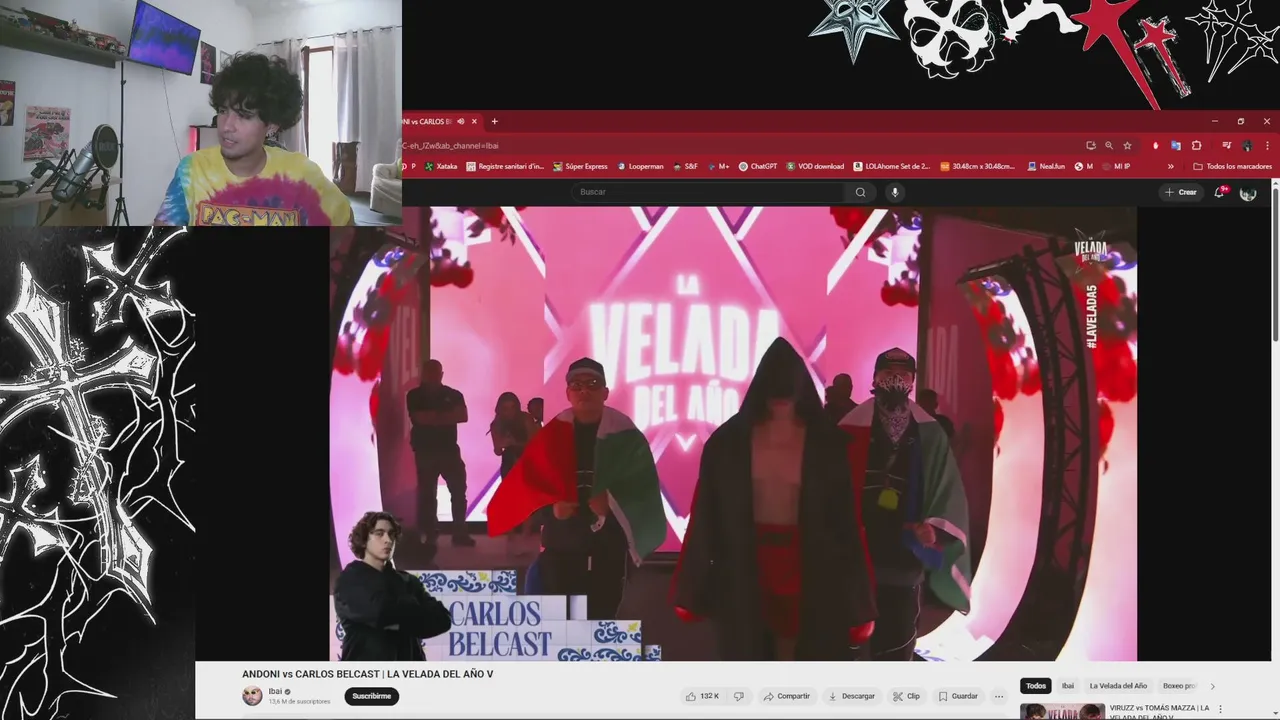Select the Todos filter chip
Image resolution: width=1280 pixels, height=720 pixels.
[1036, 686]
